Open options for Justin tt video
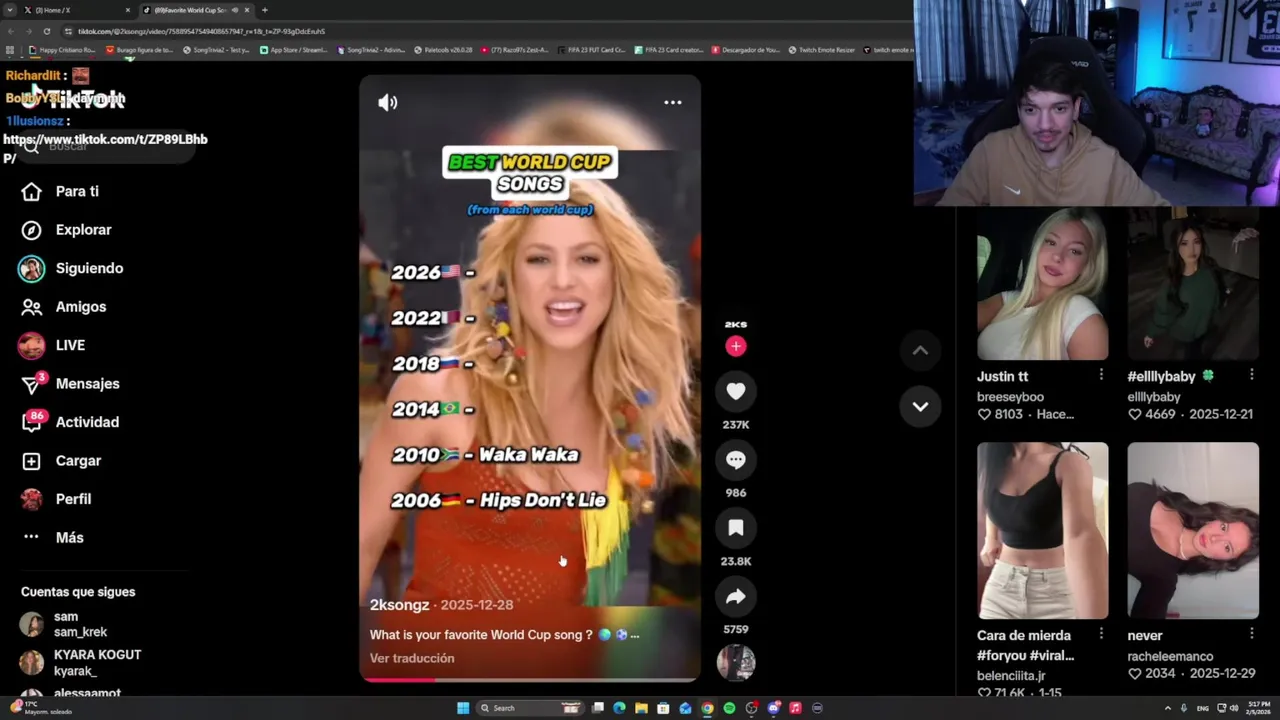 pos(1101,375)
